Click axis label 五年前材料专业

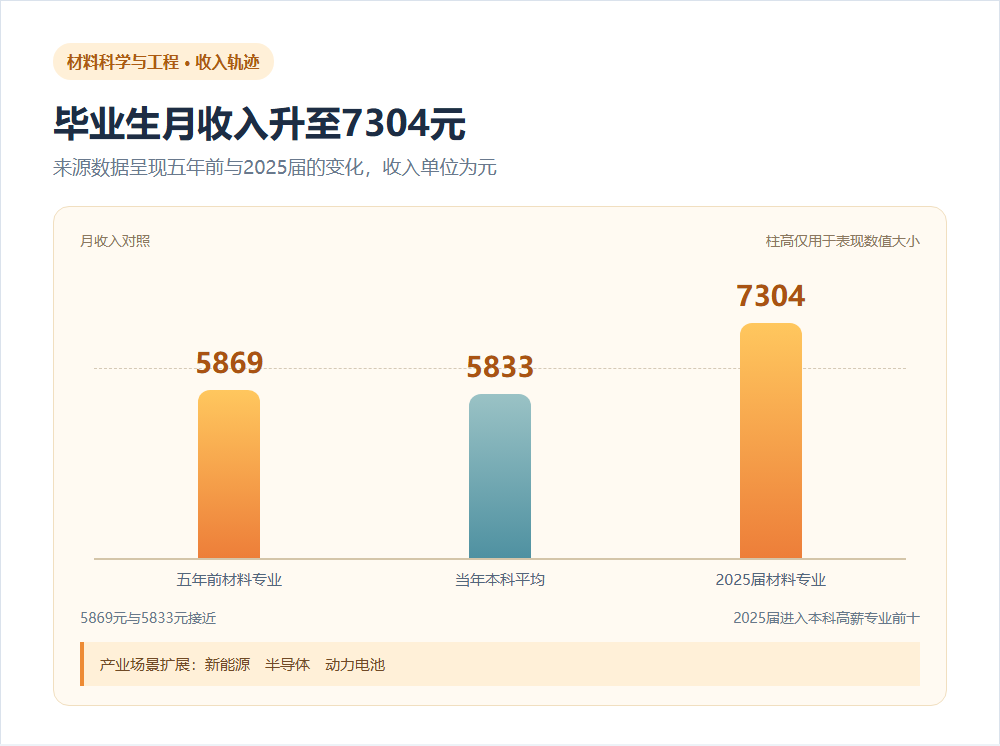point(229,580)
